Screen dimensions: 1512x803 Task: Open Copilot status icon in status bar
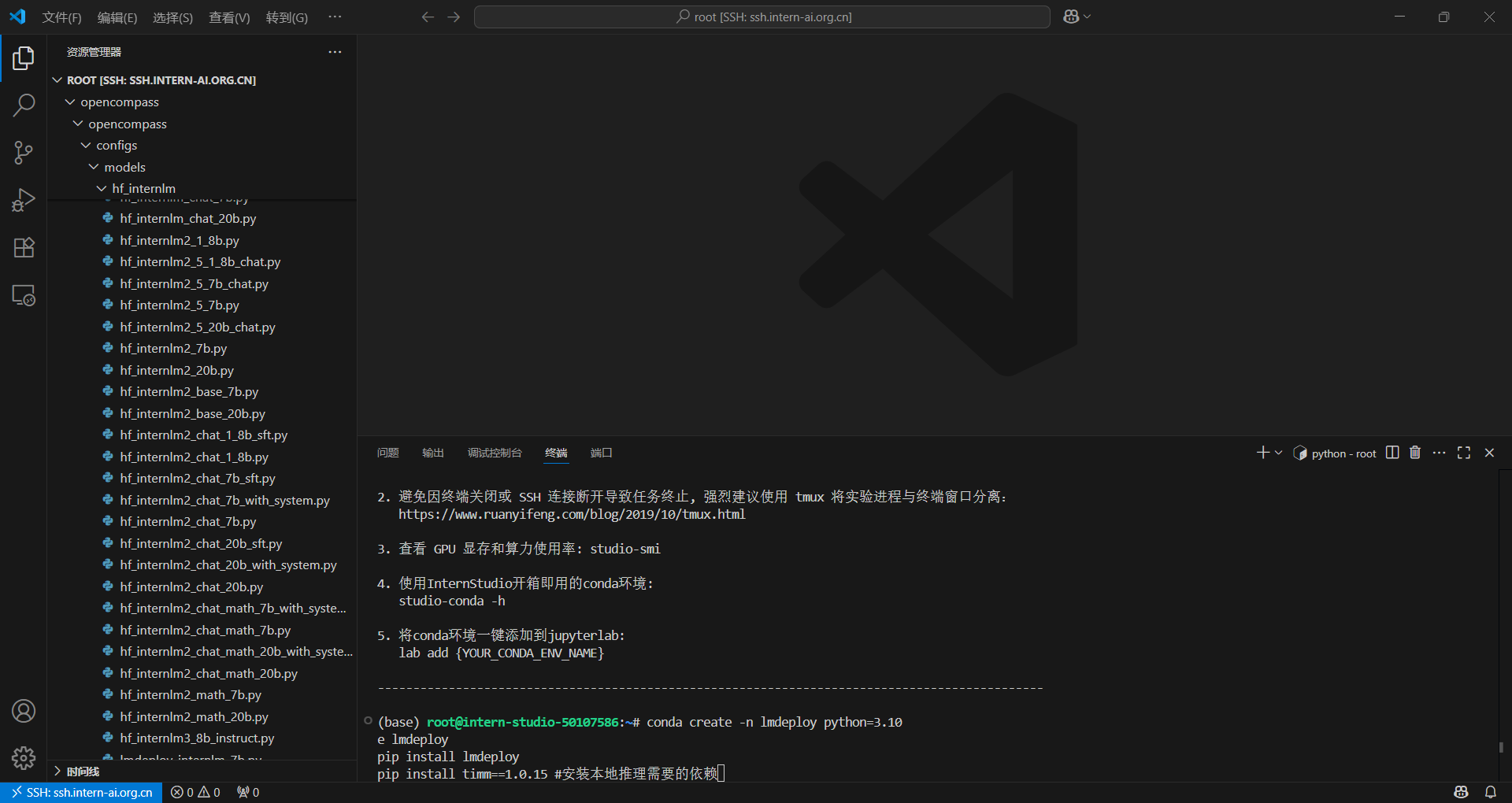tap(1462, 792)
